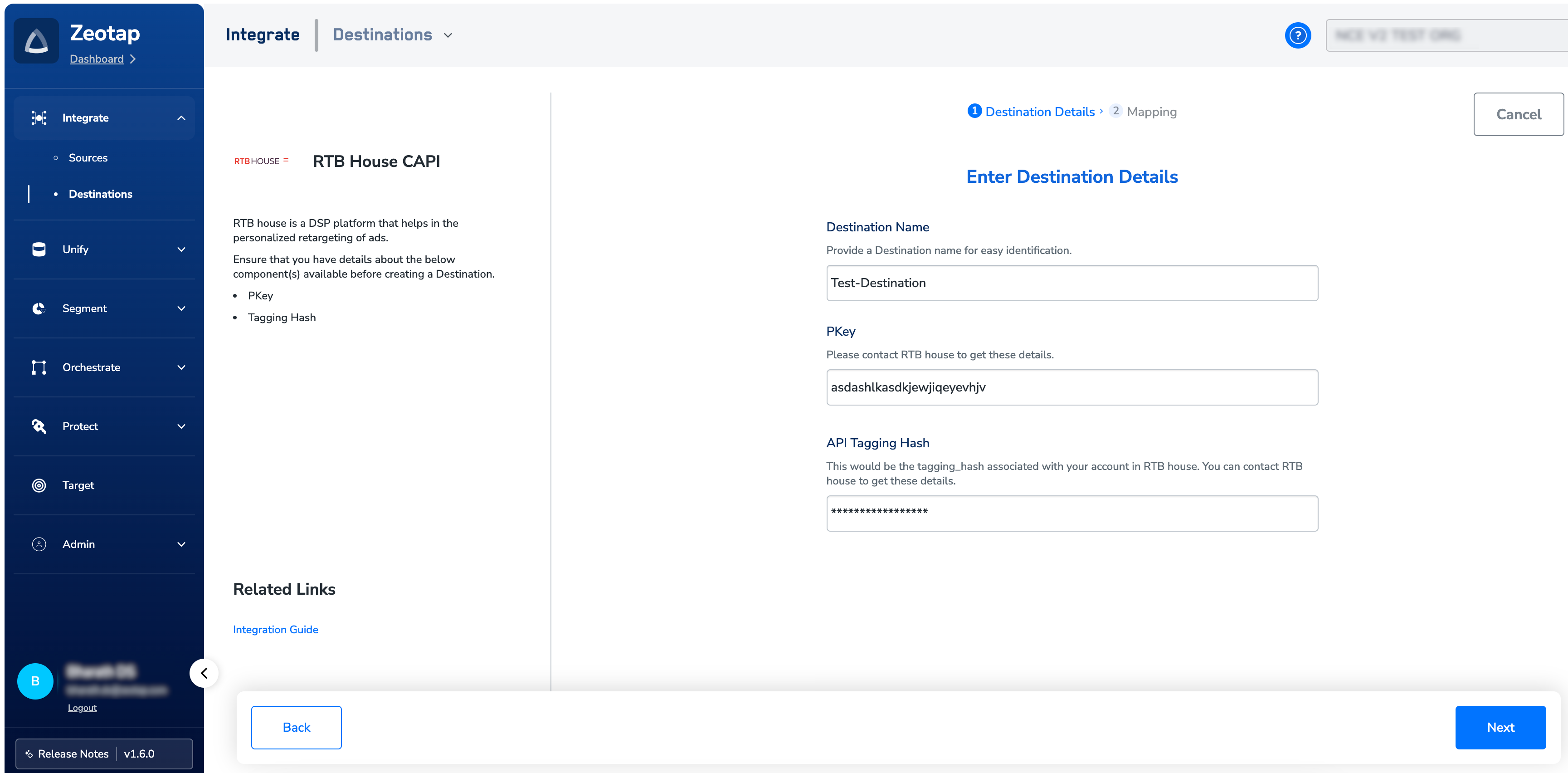This screenshot has height=773, width=1568.
Task: Click the Unify database icon
Action: 39,249
